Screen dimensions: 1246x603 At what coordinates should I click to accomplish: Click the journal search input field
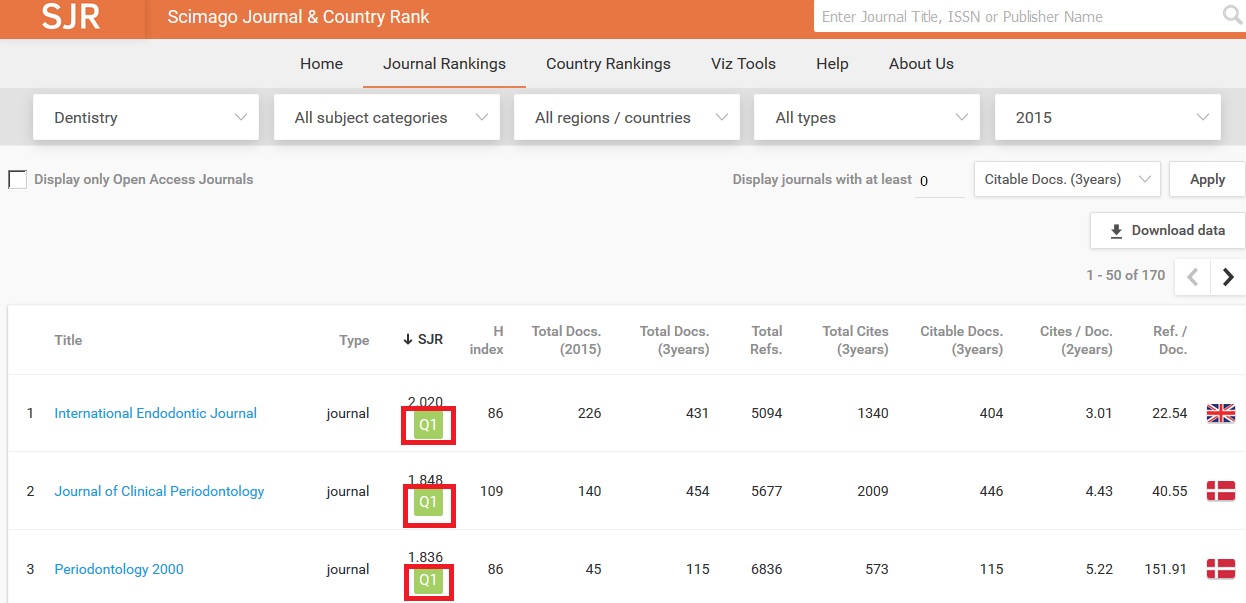pos(1017,16)
